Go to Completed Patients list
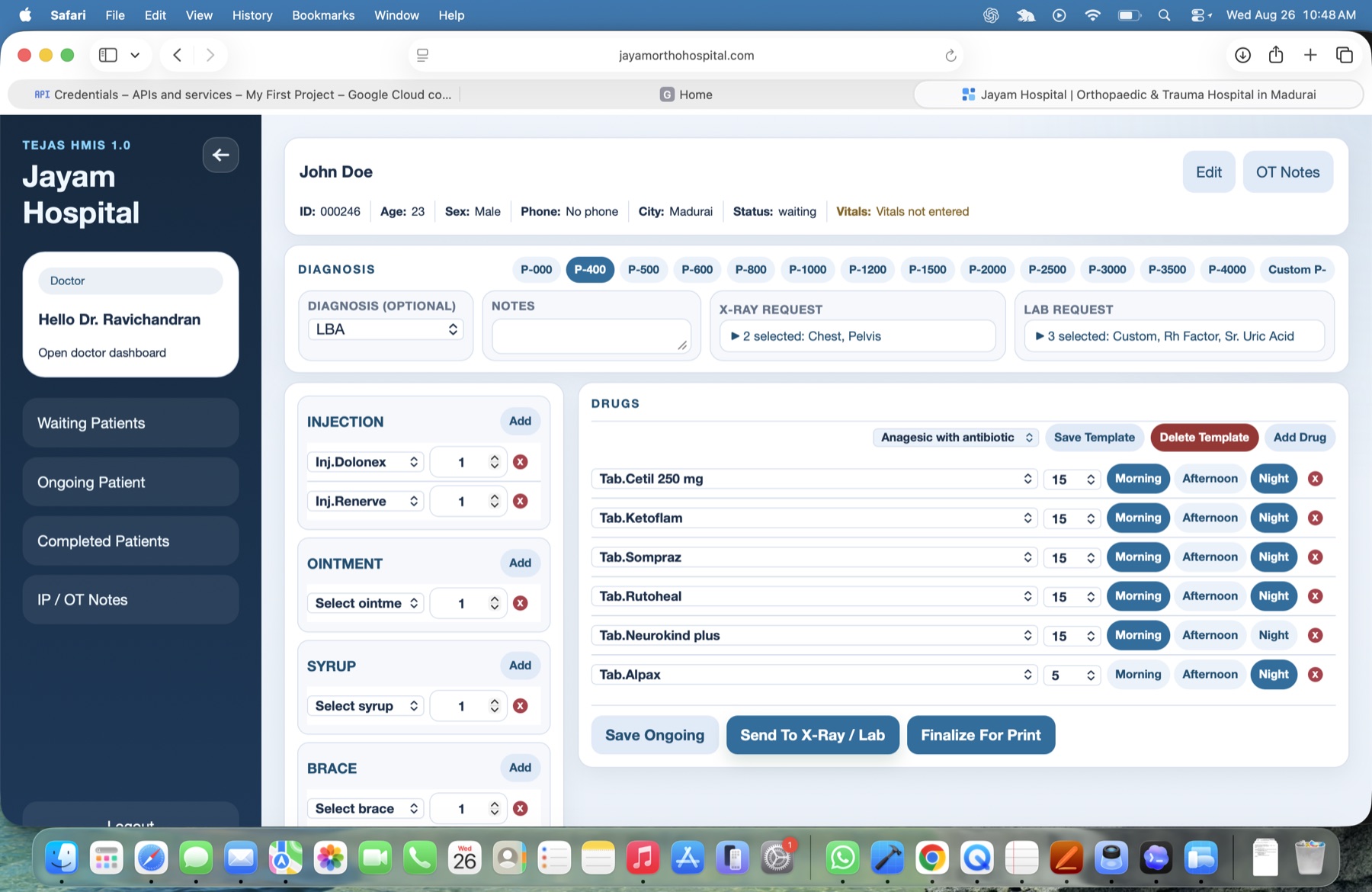 (x=130, y=541)
